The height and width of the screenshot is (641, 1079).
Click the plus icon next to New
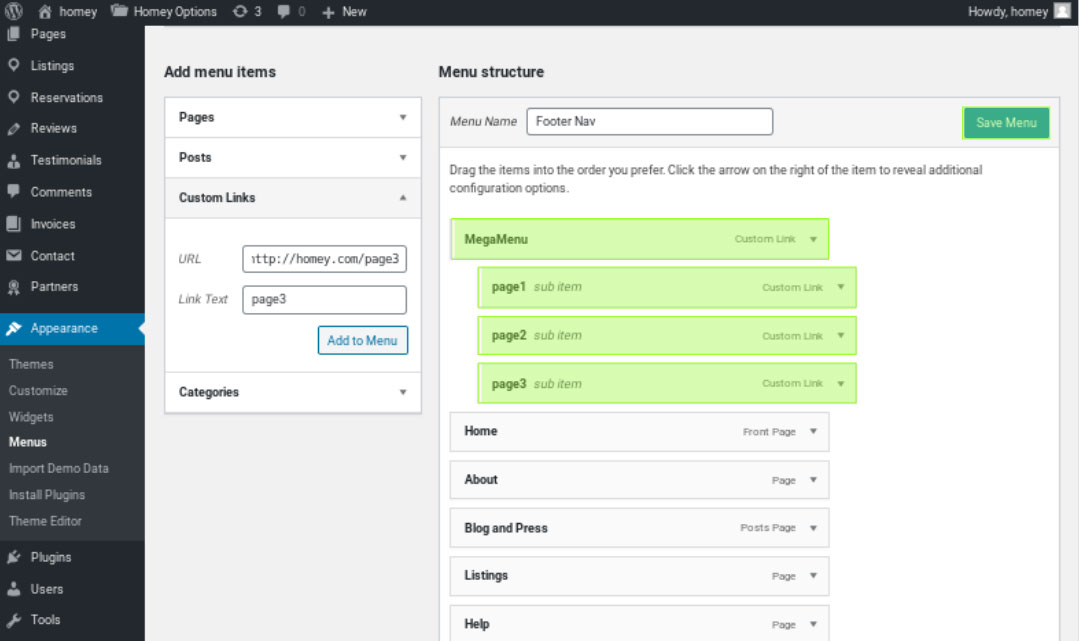tap(328, 12)
